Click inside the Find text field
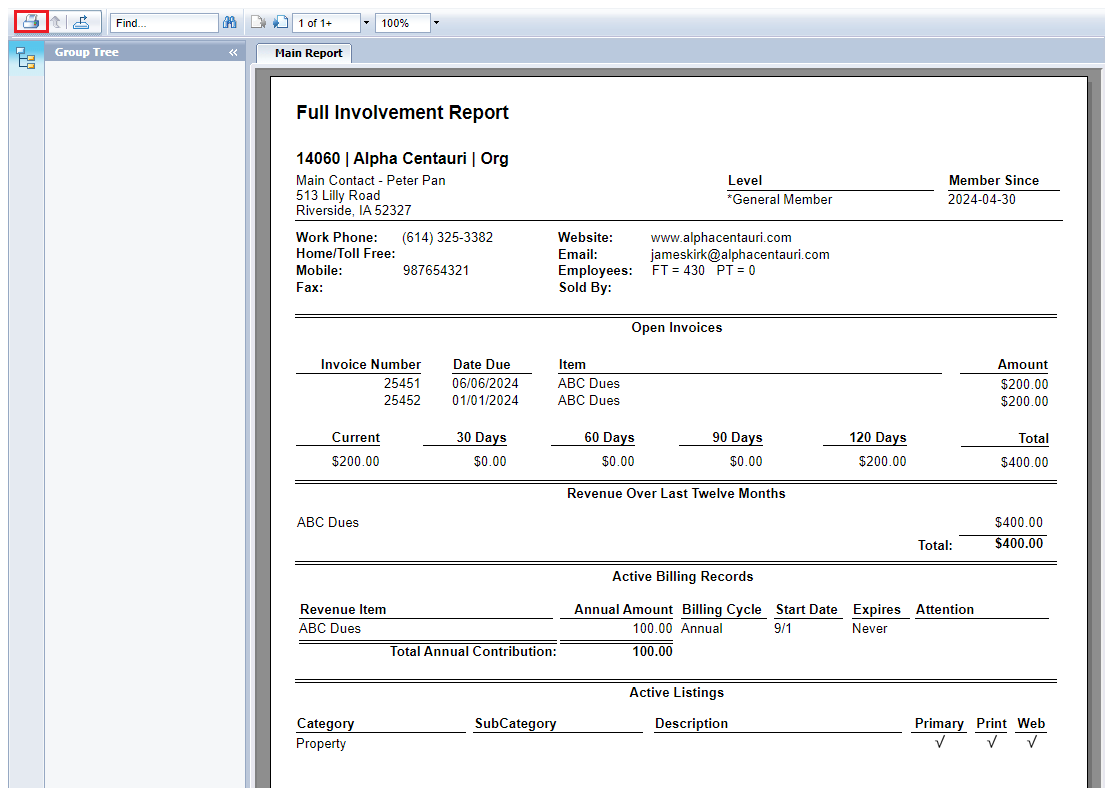The height and width of the screenshot is (788, 1105). tap(164, 22)
